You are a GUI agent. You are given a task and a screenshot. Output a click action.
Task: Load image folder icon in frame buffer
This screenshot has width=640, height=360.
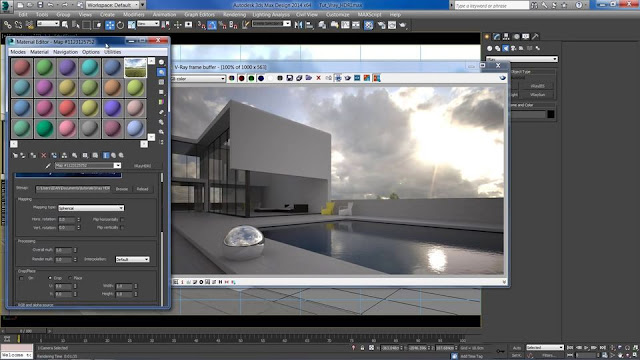click(309, 78)
